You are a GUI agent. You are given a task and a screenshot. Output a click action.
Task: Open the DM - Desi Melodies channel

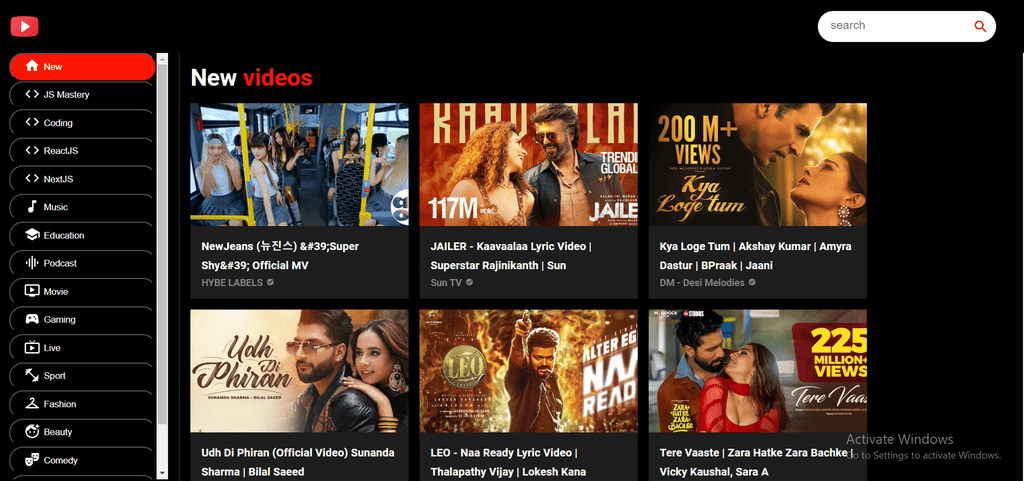click(x=702, y=283)
